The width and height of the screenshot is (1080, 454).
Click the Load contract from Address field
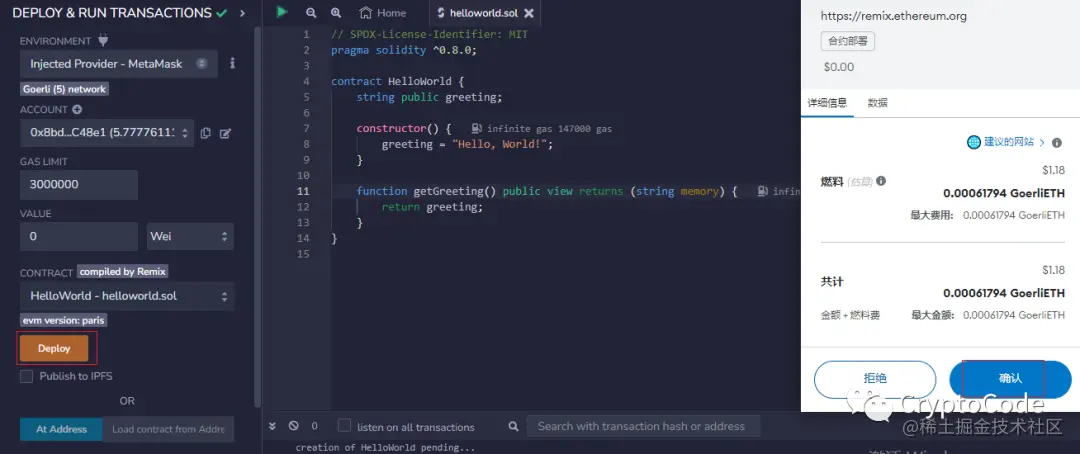click(169, 429)
